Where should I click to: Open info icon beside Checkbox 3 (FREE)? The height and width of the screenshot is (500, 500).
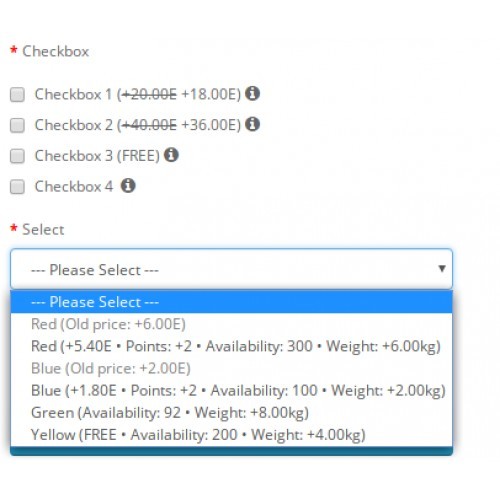point(171,155)
